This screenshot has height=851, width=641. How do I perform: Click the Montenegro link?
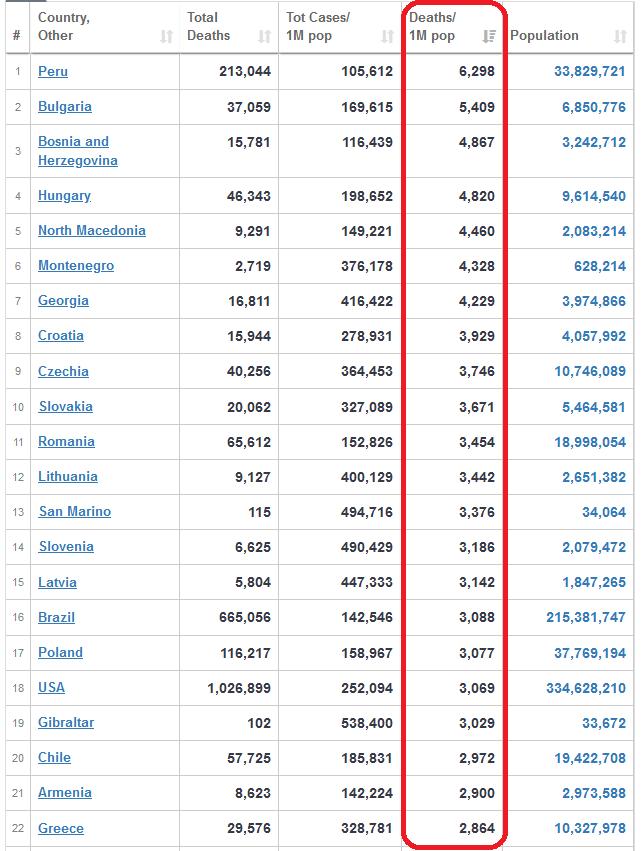point(76,266)
